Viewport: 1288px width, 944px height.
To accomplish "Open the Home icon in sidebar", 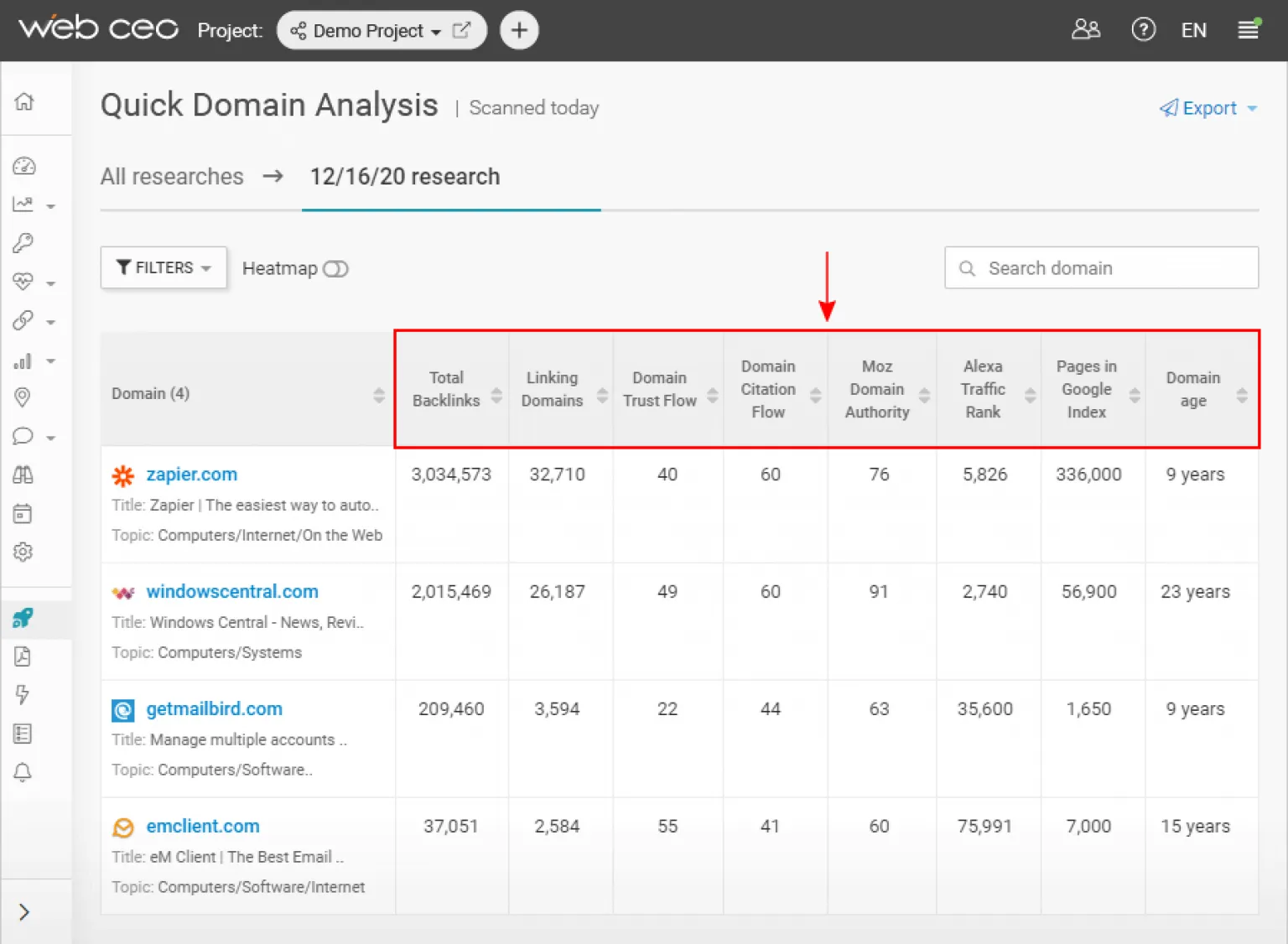I will point(24,101).
